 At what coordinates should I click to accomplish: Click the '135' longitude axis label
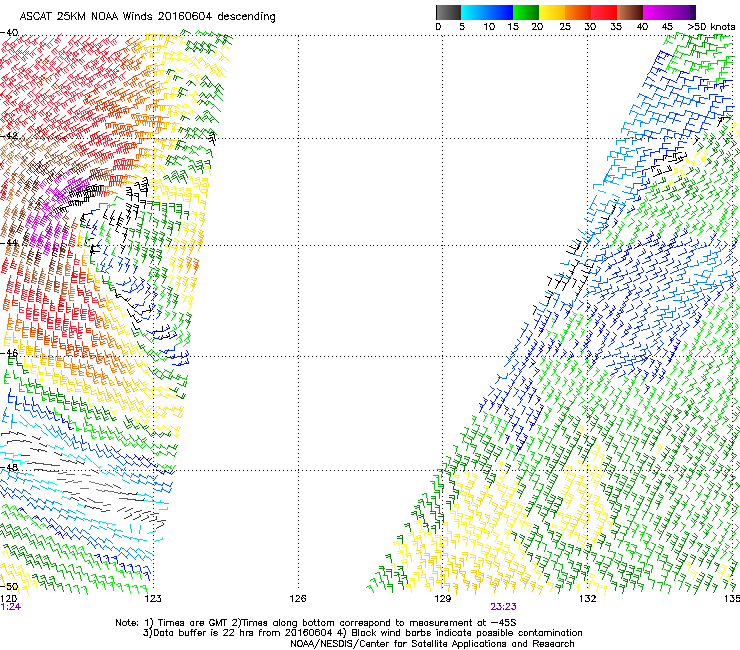point(732,599)
